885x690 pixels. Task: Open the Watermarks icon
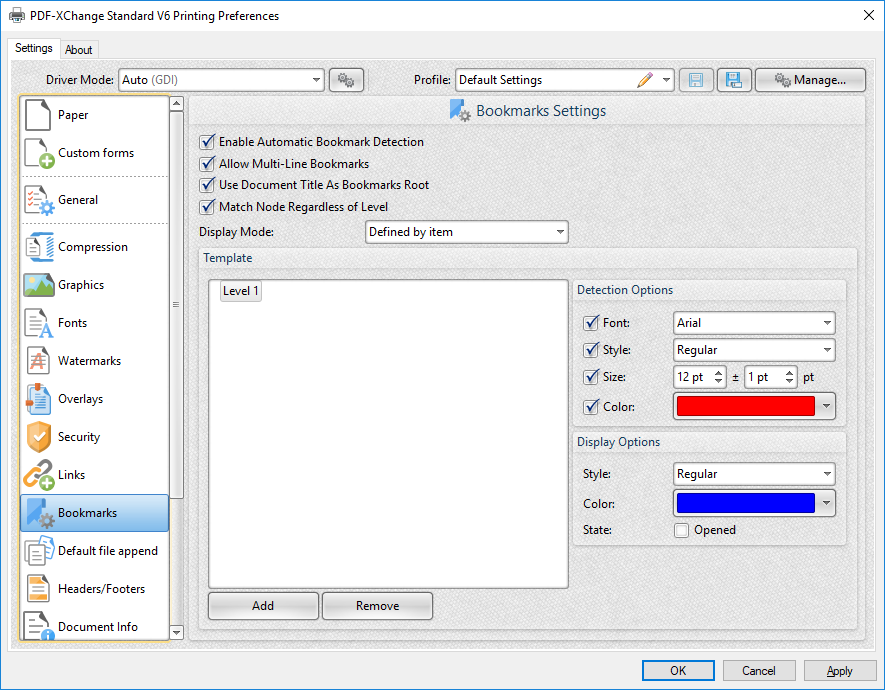pyautogui.click(x=38, y=361)
